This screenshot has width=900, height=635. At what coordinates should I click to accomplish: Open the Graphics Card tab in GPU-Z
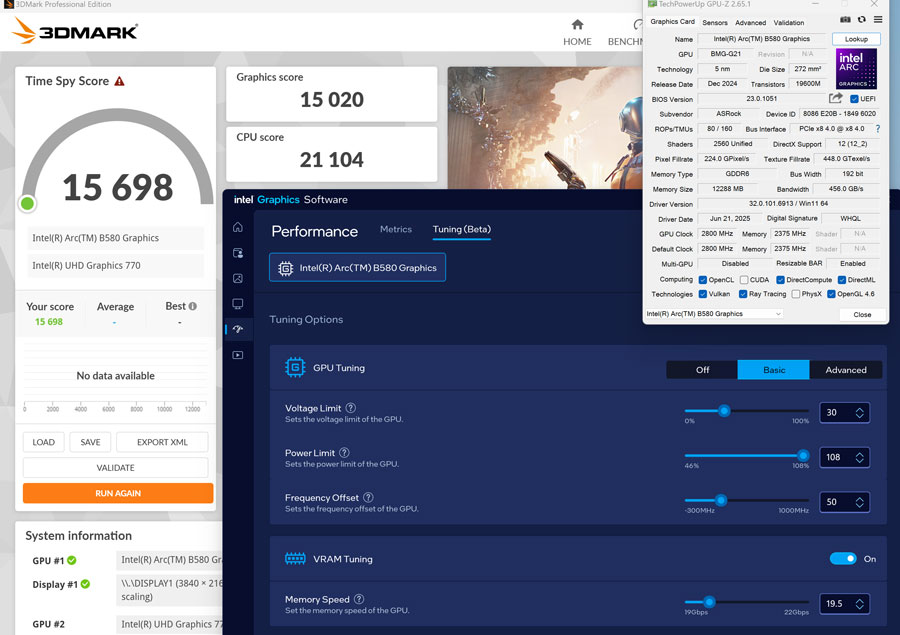pyautogui.click(x=672, y=22)
